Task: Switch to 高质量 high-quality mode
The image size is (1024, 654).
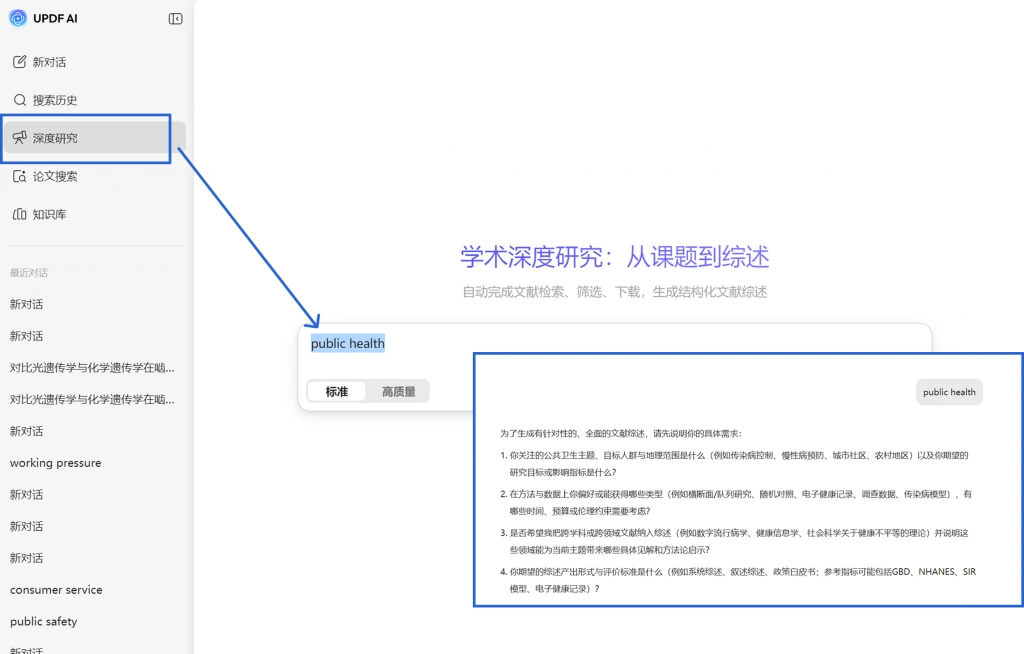Action: (398, 391)
